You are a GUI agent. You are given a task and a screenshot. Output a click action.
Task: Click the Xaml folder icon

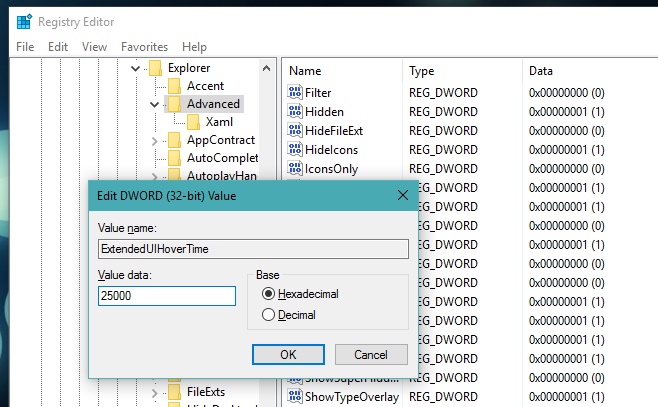click(193, 122)
